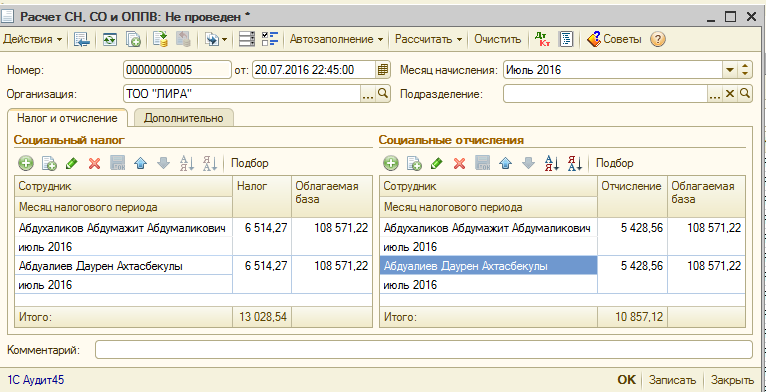Click the checklist selection settings icon
This screenshot has width=766, height=392.
click(x=270, y=40)
